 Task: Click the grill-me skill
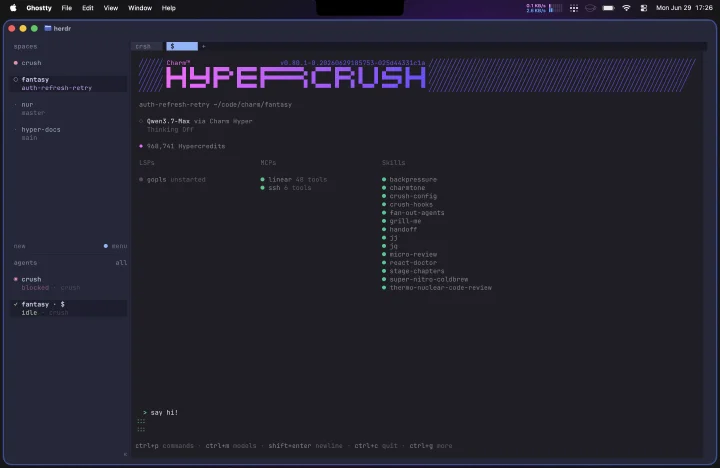pyautogui.click(x=402, y=221)
